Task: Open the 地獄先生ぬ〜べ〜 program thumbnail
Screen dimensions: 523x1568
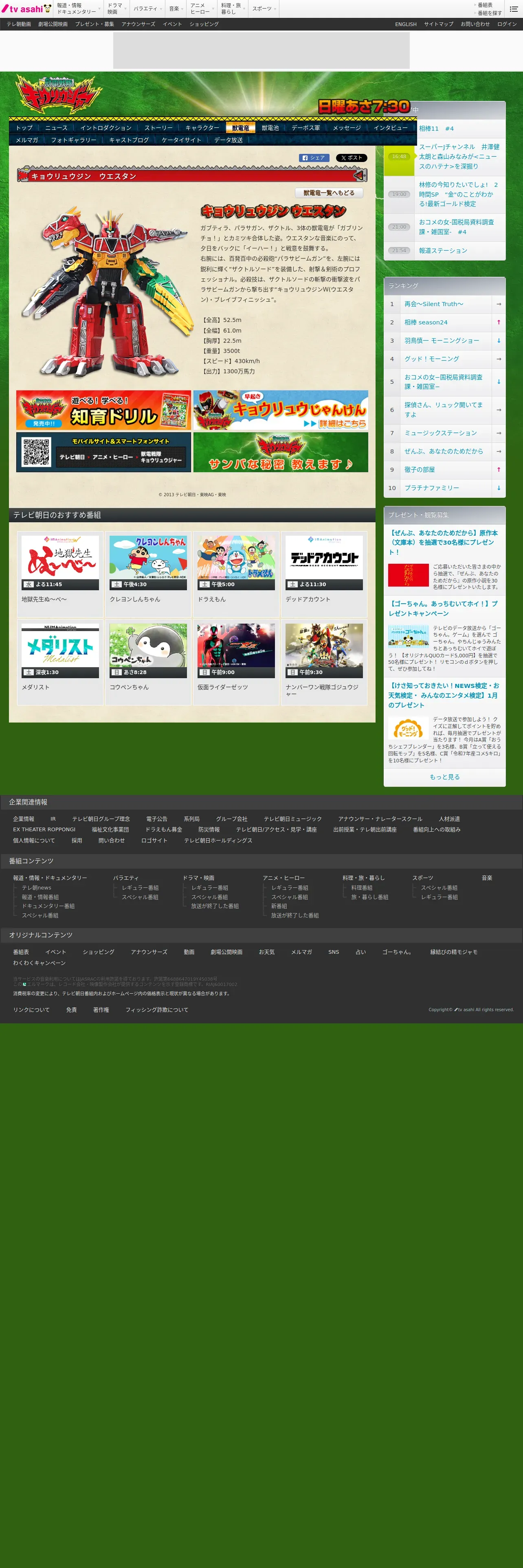Action: click(60, 563)
